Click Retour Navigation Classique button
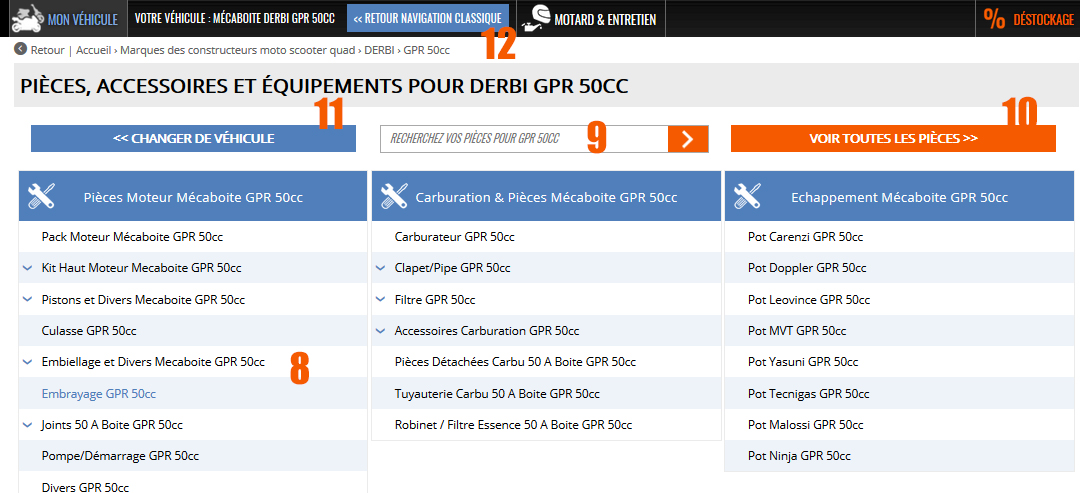 click(427, 18)
